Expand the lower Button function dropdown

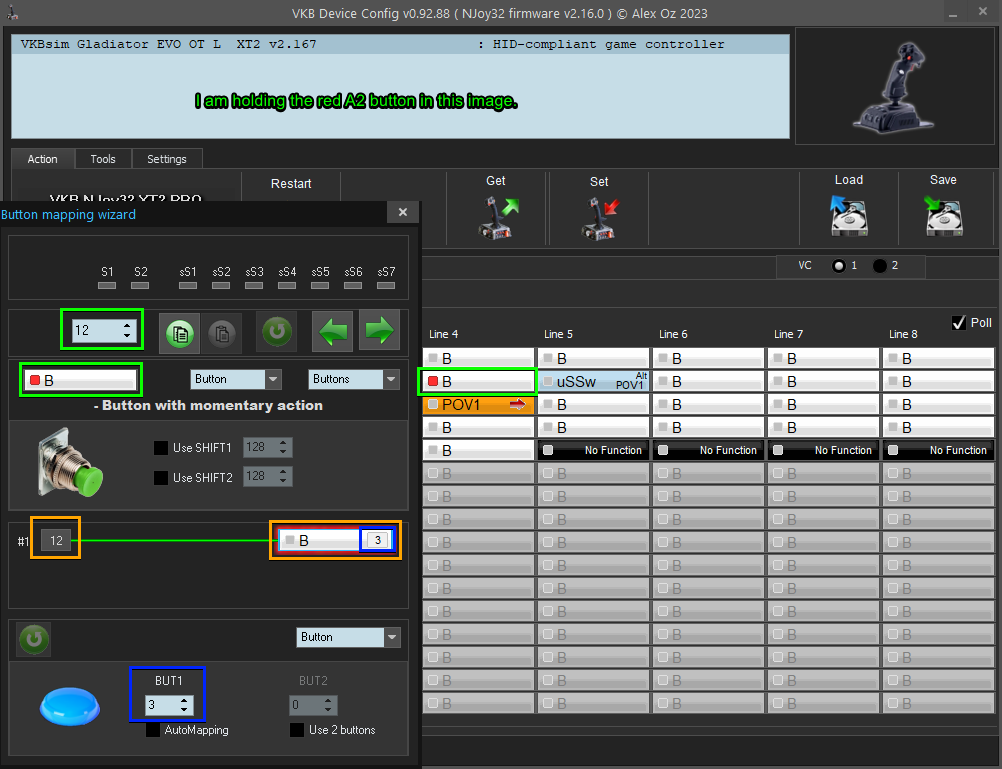point(391,637)
